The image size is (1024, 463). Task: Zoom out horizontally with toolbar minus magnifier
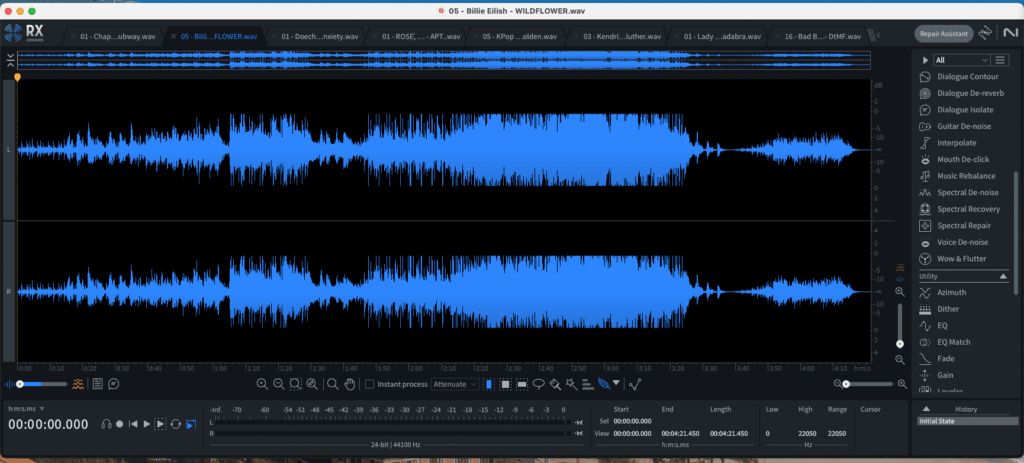tap(279, 384)
